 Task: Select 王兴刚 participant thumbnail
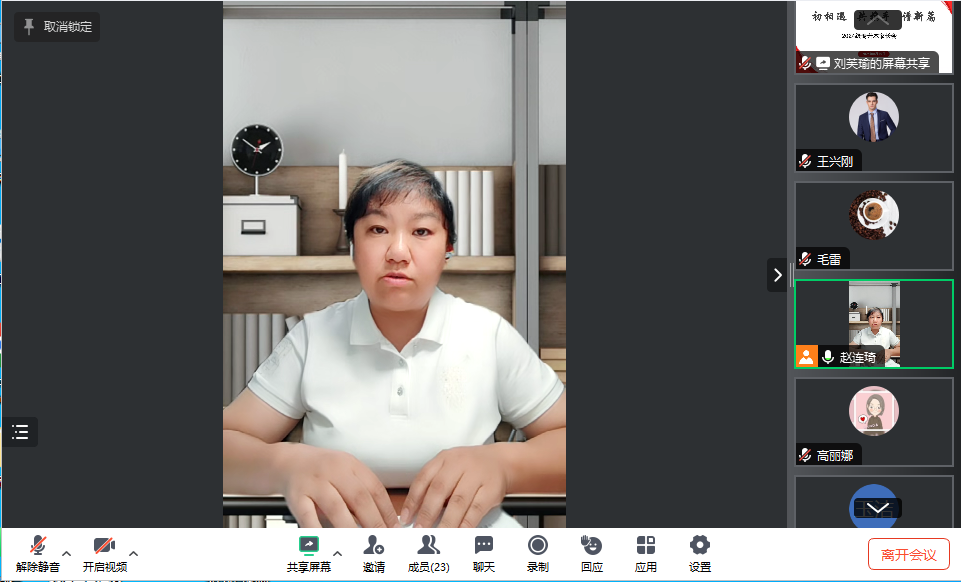click(x=873, y=126)
